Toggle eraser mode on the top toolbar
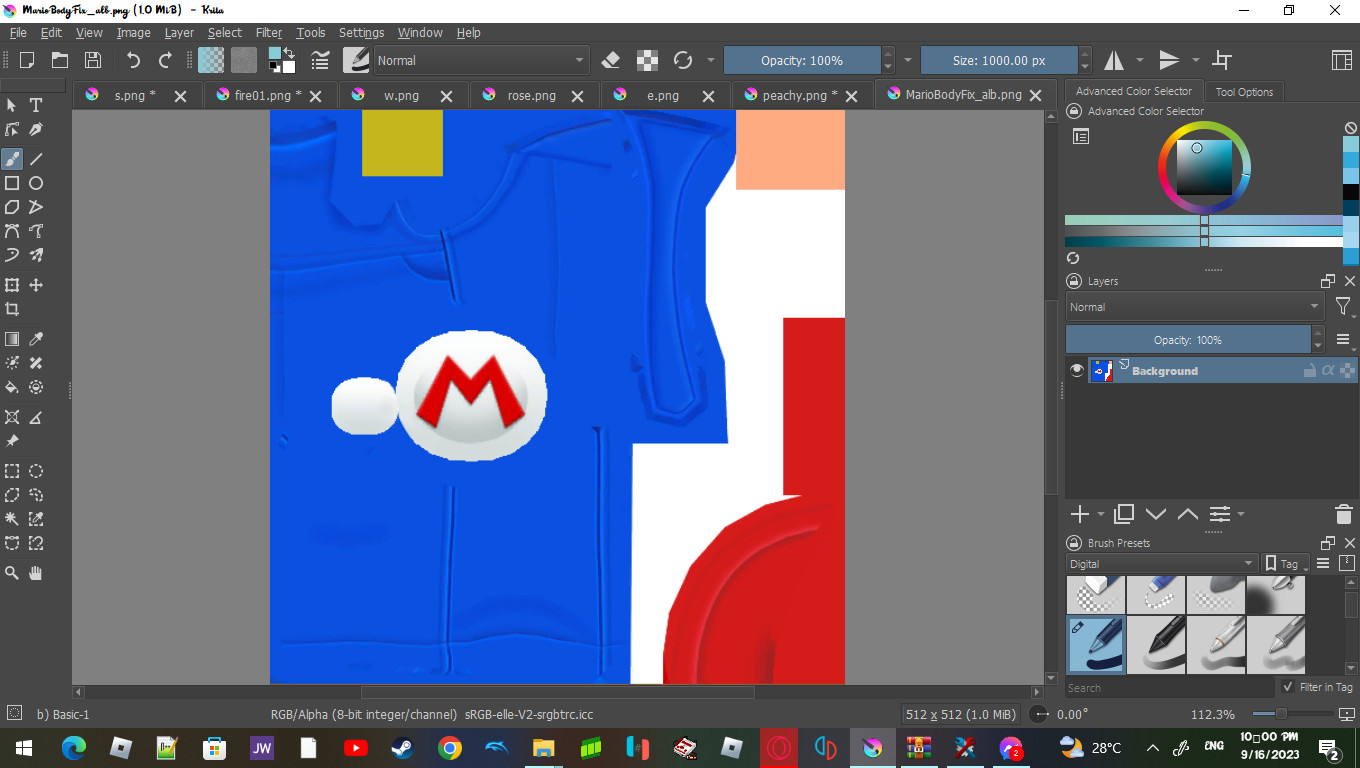 [x=610, y=60]
